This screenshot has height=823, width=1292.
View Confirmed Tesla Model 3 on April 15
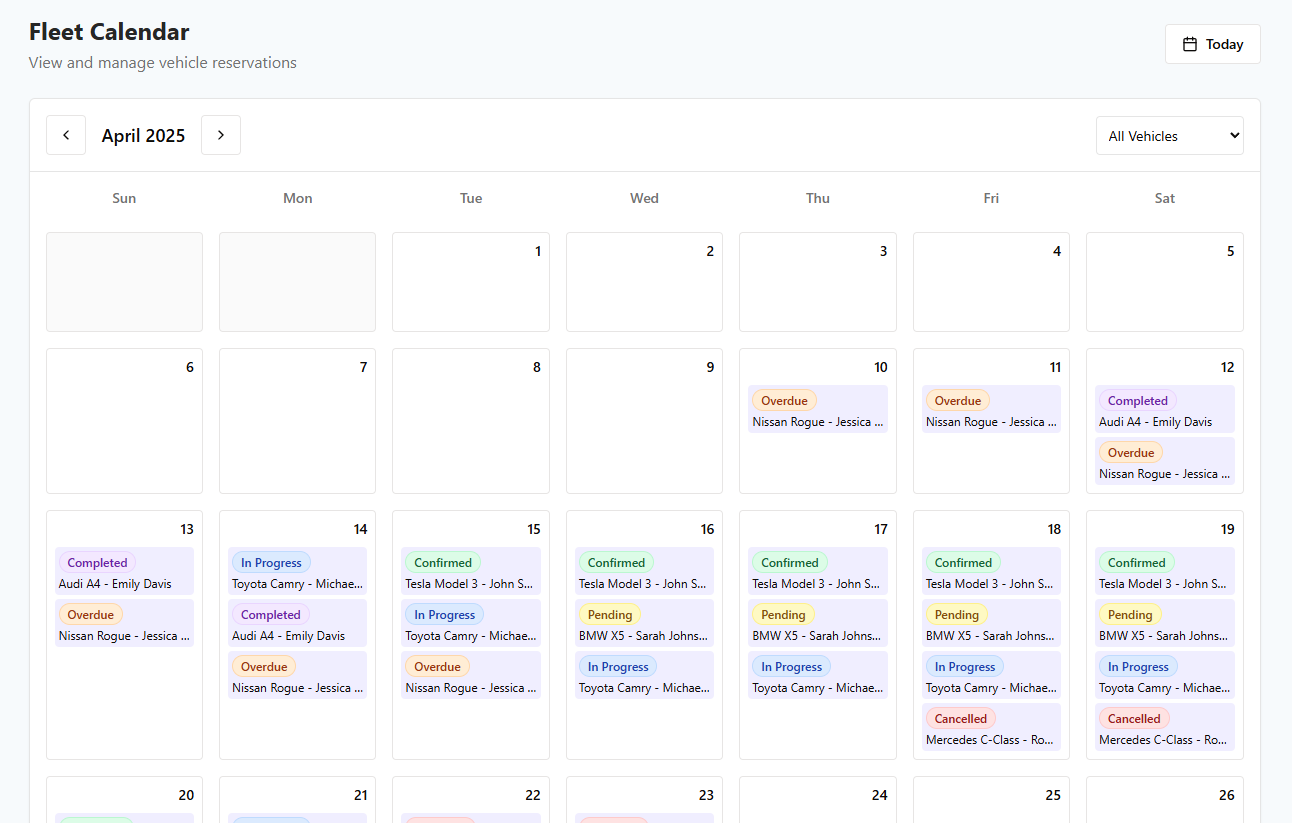pos(471,573)
